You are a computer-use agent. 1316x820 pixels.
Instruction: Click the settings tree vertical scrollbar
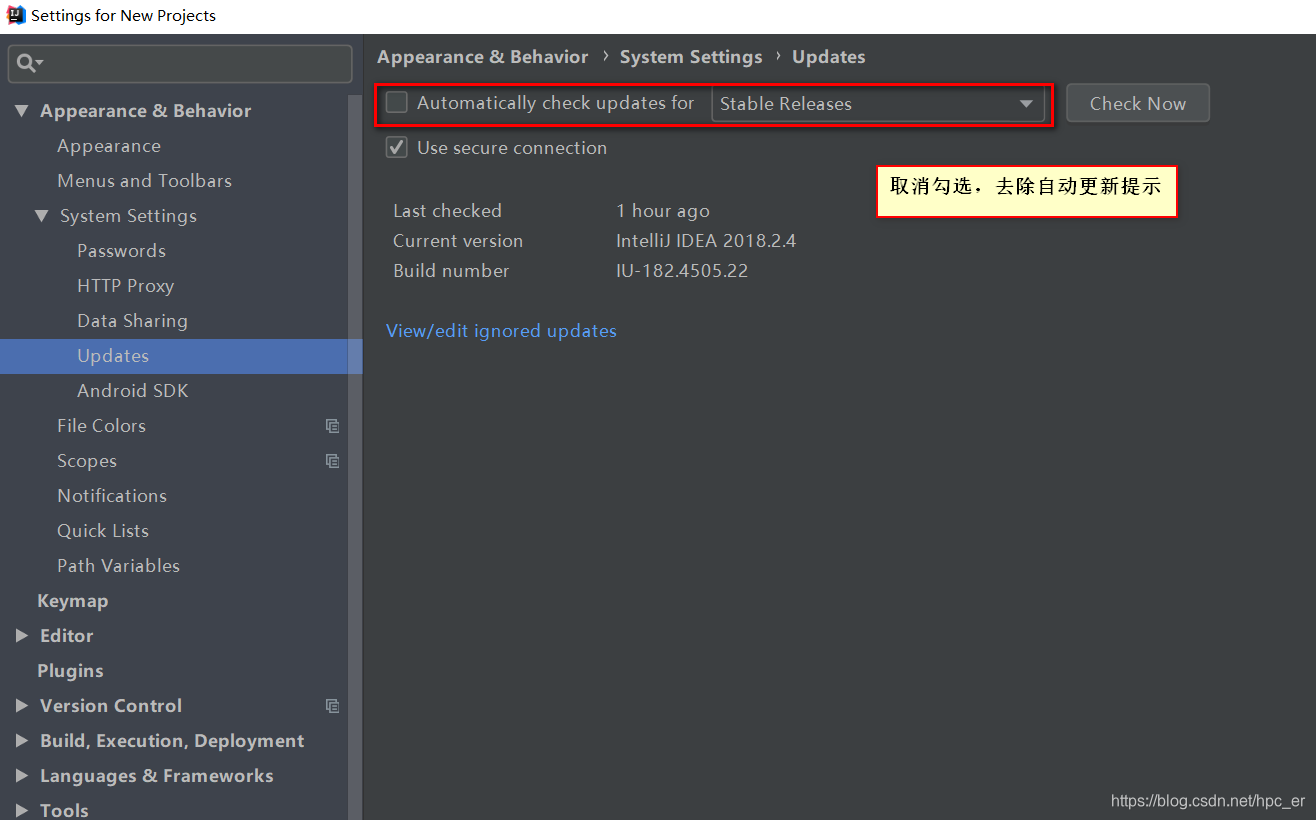point(355,457)
